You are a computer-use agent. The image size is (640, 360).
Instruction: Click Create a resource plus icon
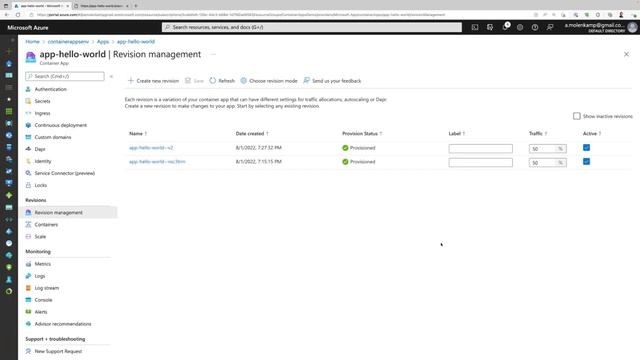[9, 51]
